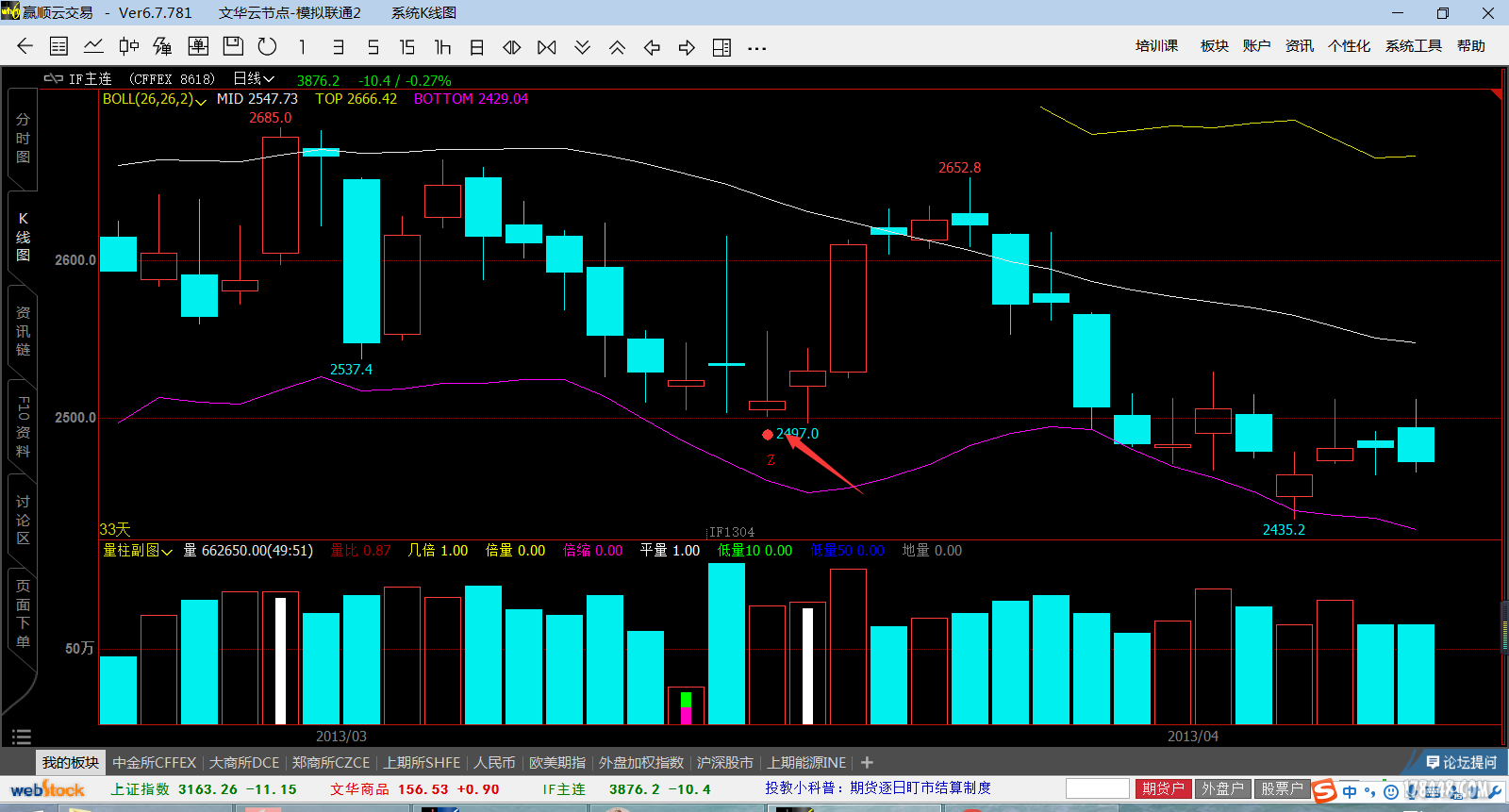Screen dimensions: 1509x812
Task: Click the 期货户 account button
Action: (1163, 788)
